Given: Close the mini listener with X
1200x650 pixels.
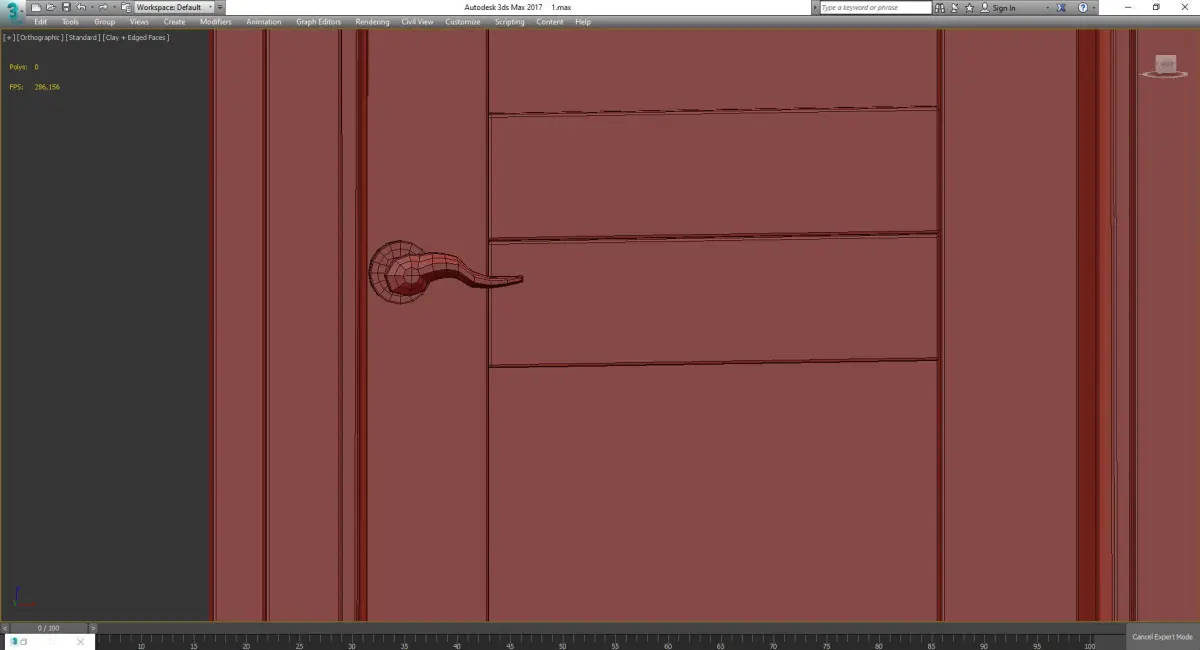Looking at the screenshot, I should (x=81, y=642).
